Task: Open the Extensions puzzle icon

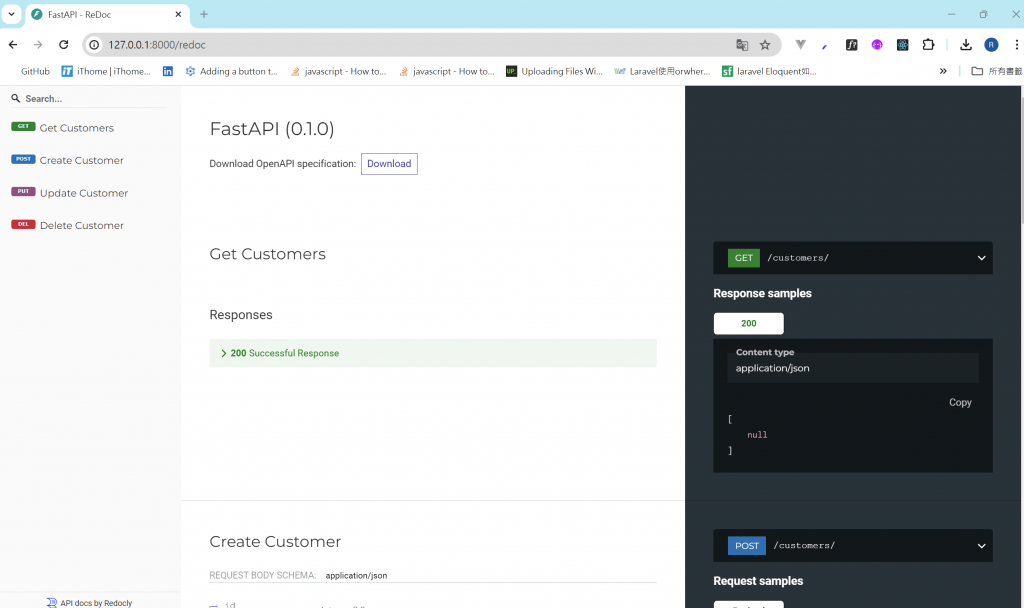Action: [x=928, y=44]
